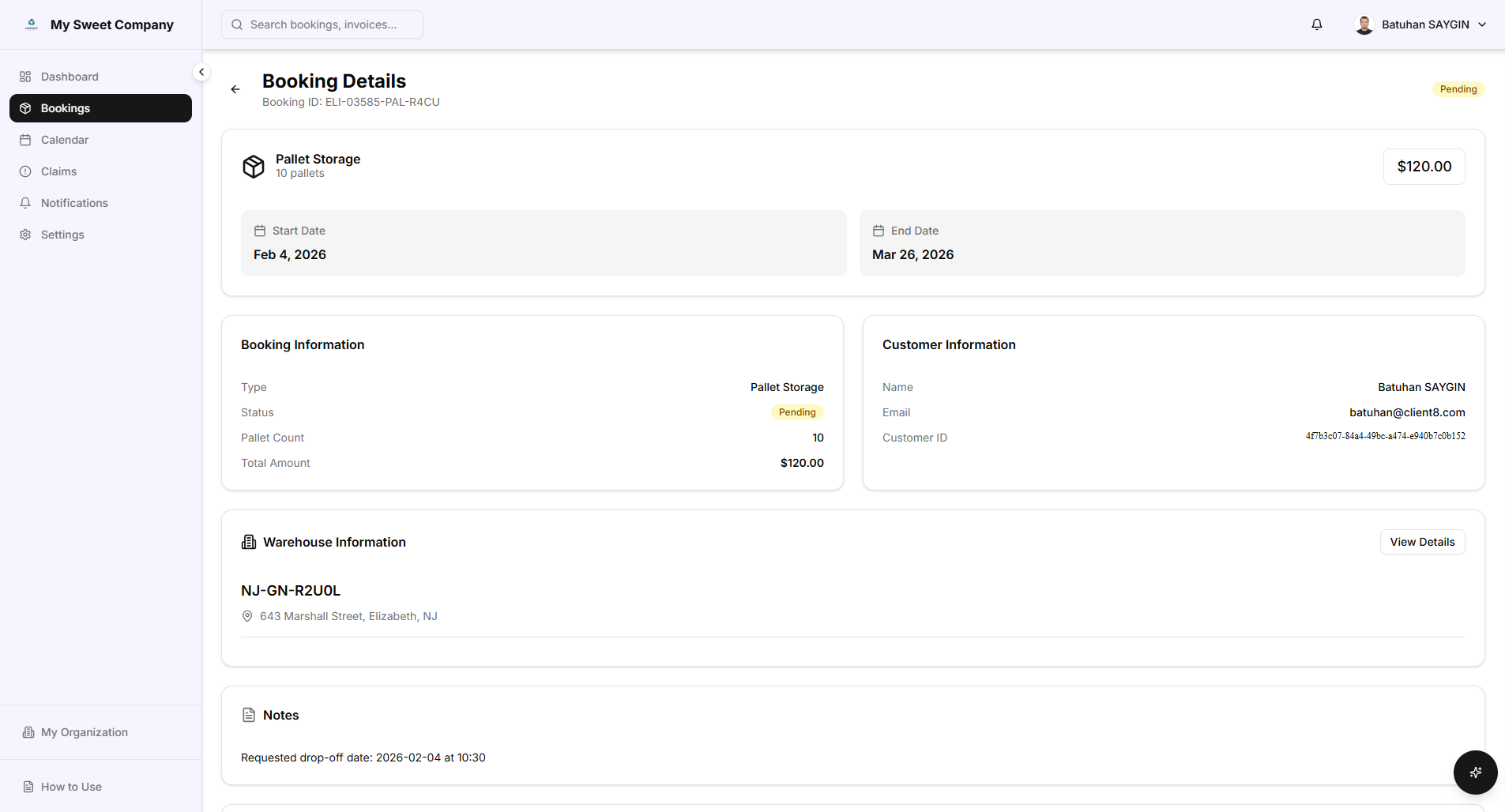Click the How to Use document icon
This screenshot has height=812, width=1505.
coord(28,787)
